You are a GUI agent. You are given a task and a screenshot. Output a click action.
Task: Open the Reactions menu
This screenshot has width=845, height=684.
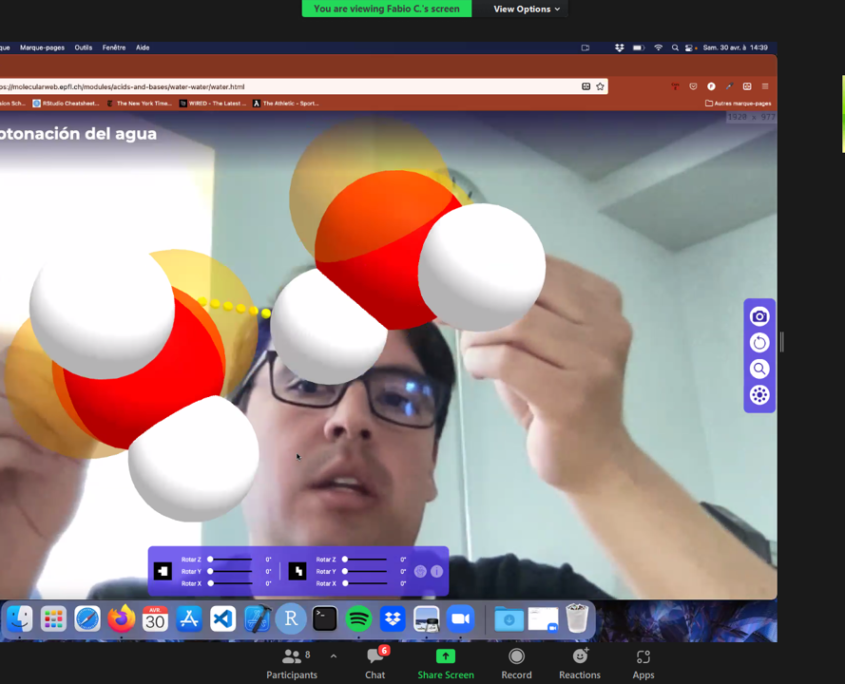579,663
